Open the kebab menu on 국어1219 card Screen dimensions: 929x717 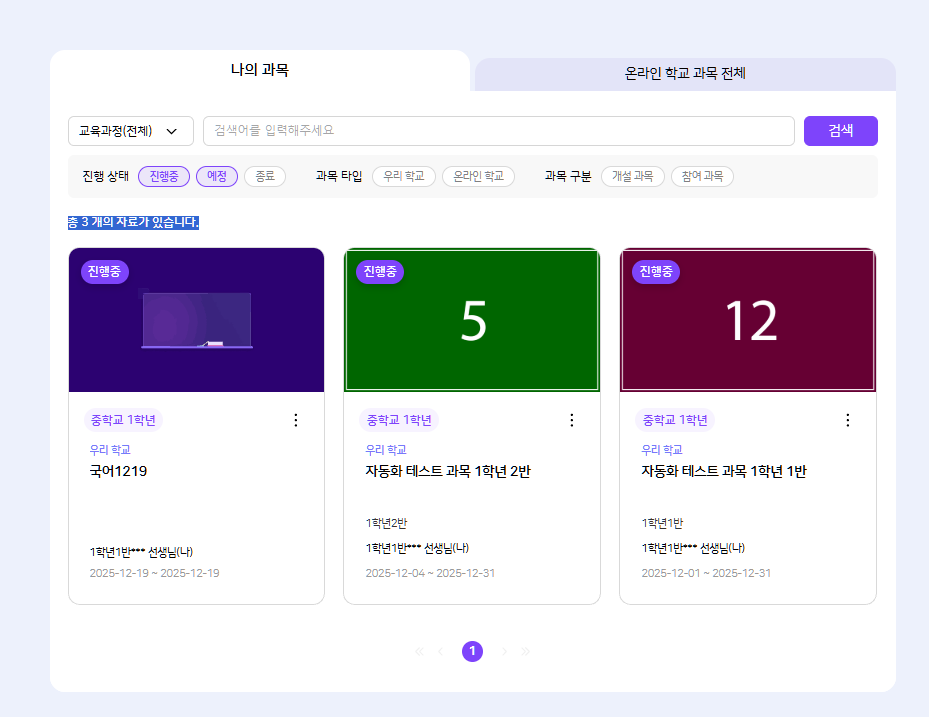[x=295, y=420]
